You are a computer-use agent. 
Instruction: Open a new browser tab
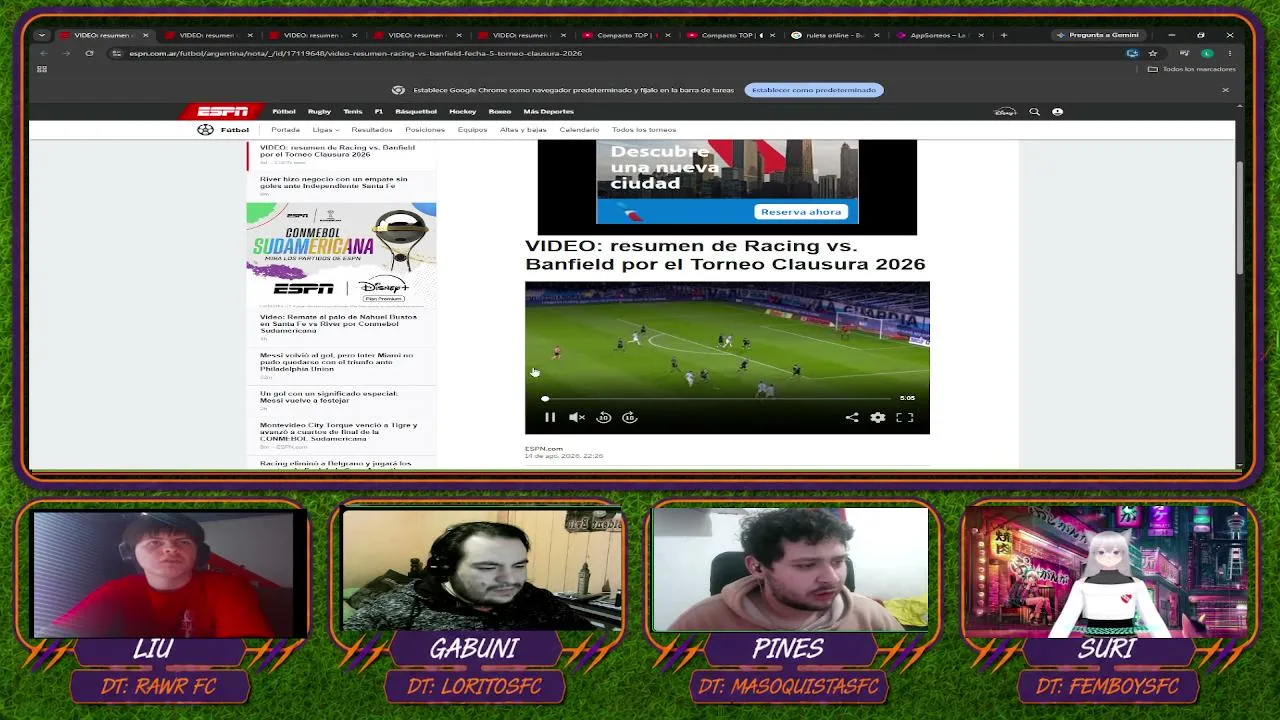coord(1004,35)
